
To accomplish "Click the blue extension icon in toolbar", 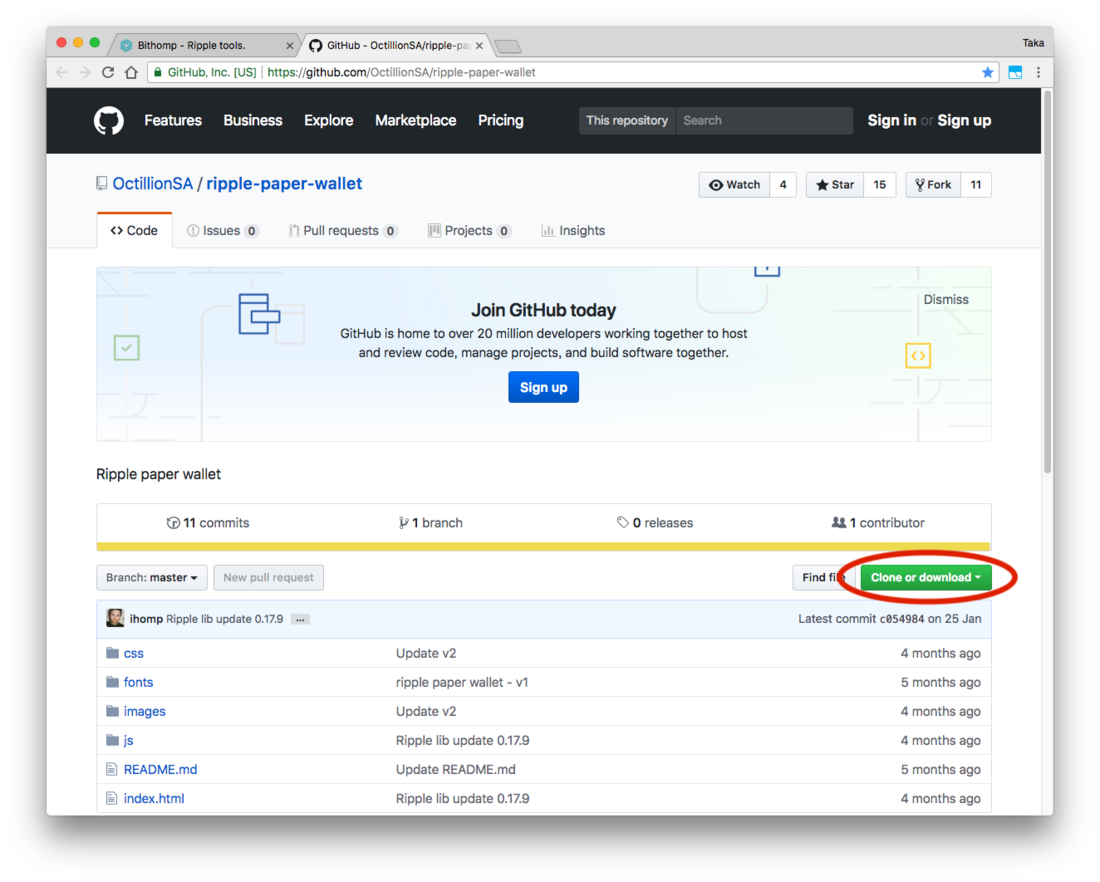I will click(1015, 72).
